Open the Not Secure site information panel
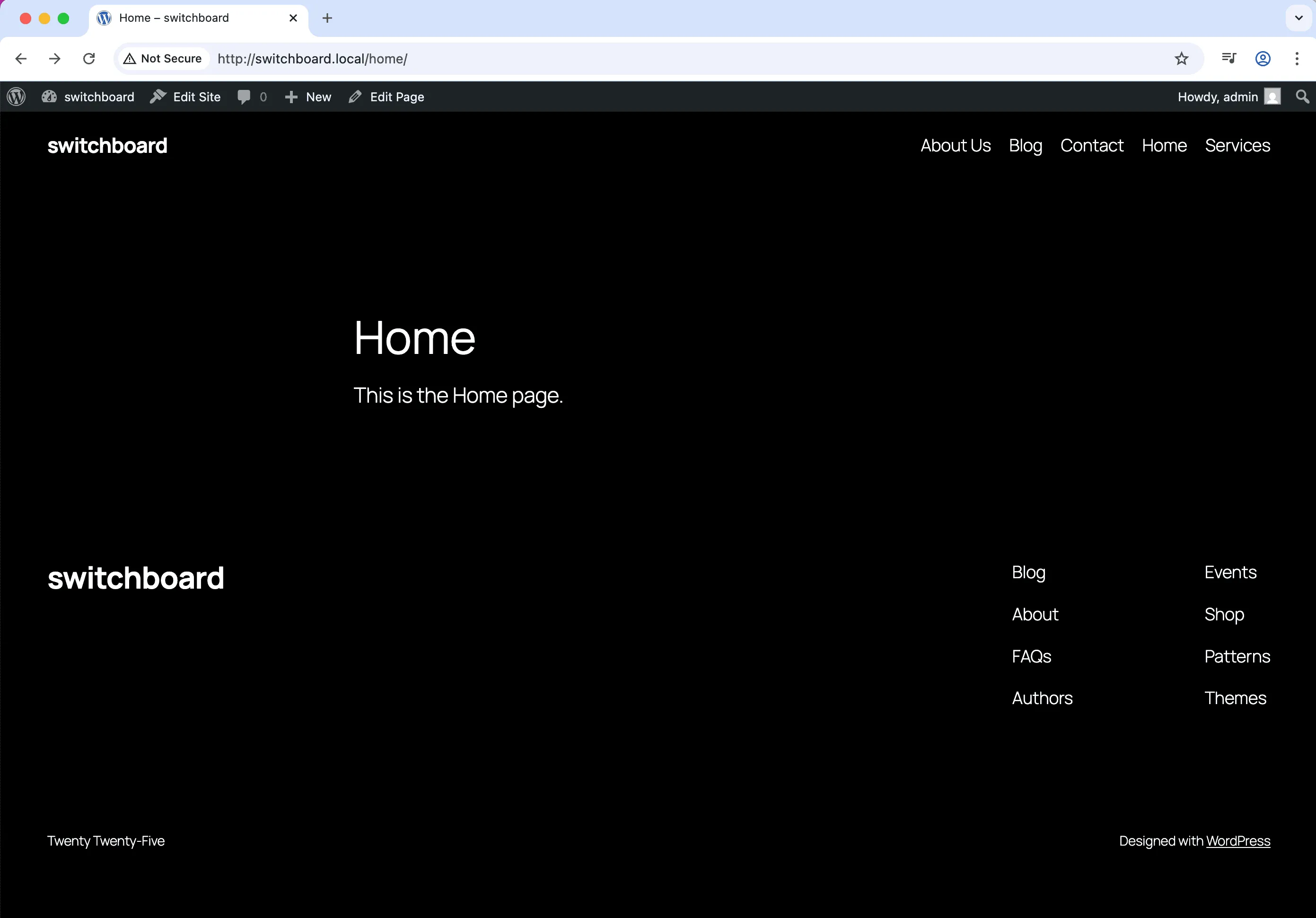The width and height of the screenshot is (1316, 918). 162,59
